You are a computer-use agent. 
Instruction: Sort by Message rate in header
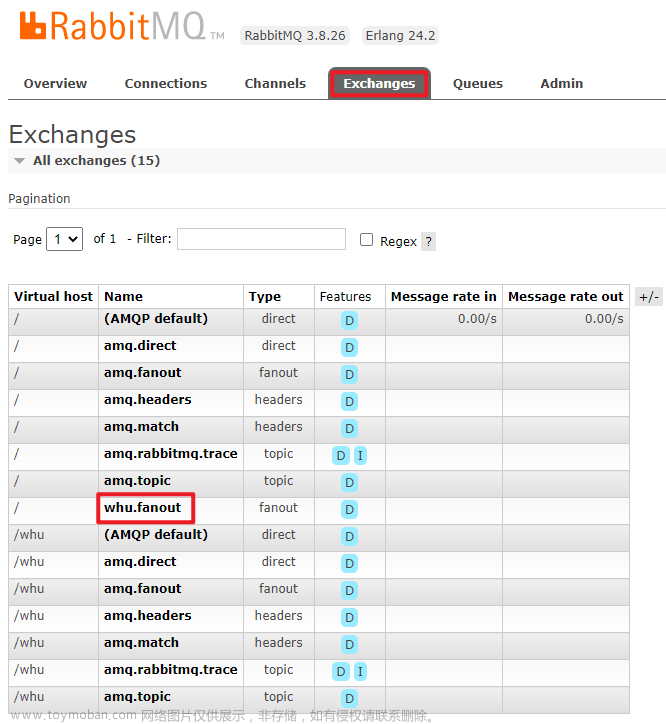pyautogui.click(x=443, y=296)
